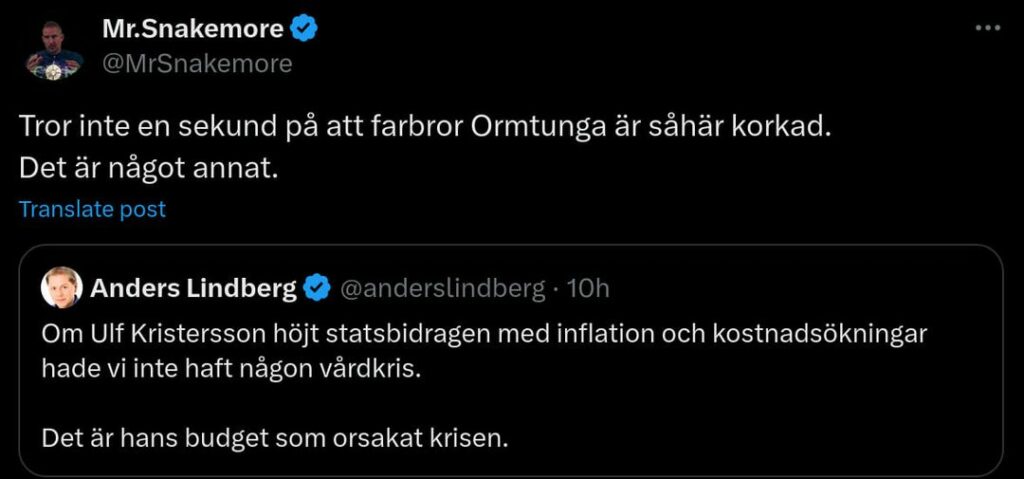Open Anders Lindberg's display name link
This screenshot has width=1024, height=479.
pyautogui.click(x=194, y=289)
